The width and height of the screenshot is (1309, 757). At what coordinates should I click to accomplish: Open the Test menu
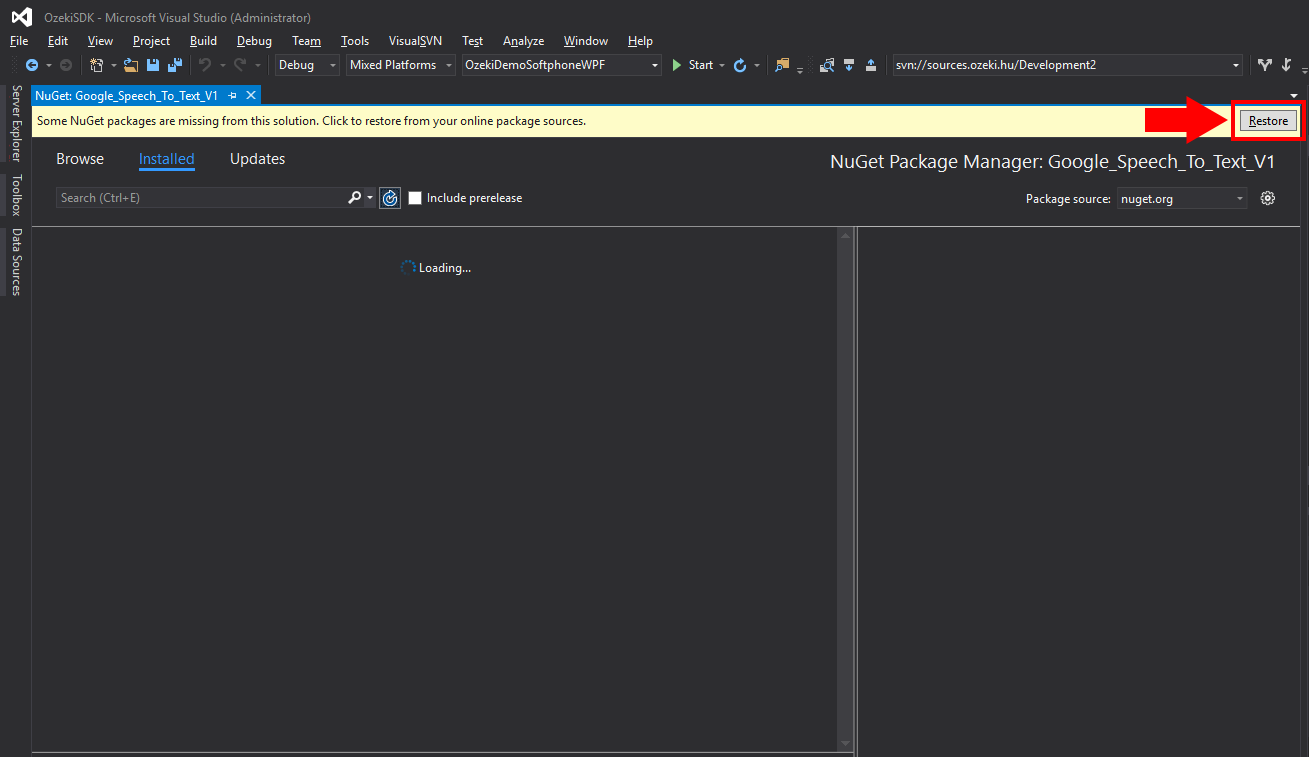click(472, 41)
